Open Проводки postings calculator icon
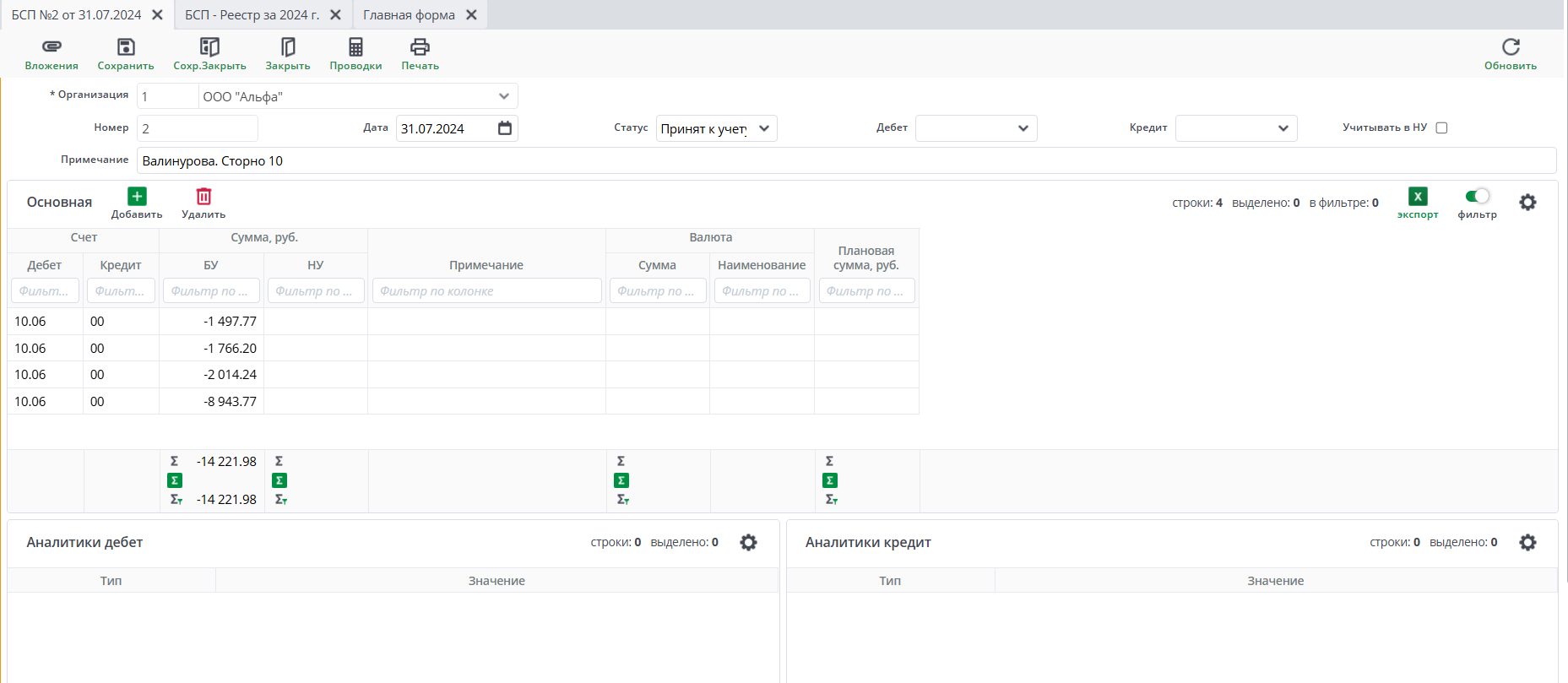 pos(355,47)
